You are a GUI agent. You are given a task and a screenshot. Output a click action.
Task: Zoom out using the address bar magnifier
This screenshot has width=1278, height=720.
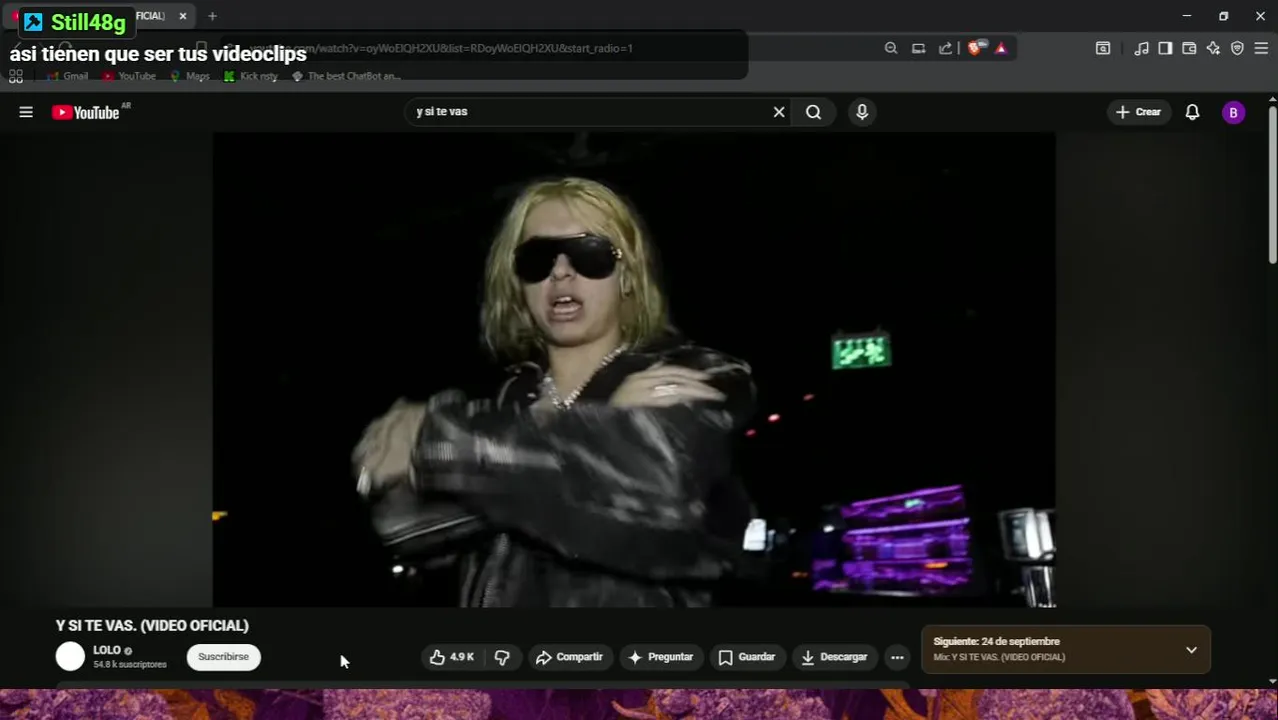tap(891, 48)
